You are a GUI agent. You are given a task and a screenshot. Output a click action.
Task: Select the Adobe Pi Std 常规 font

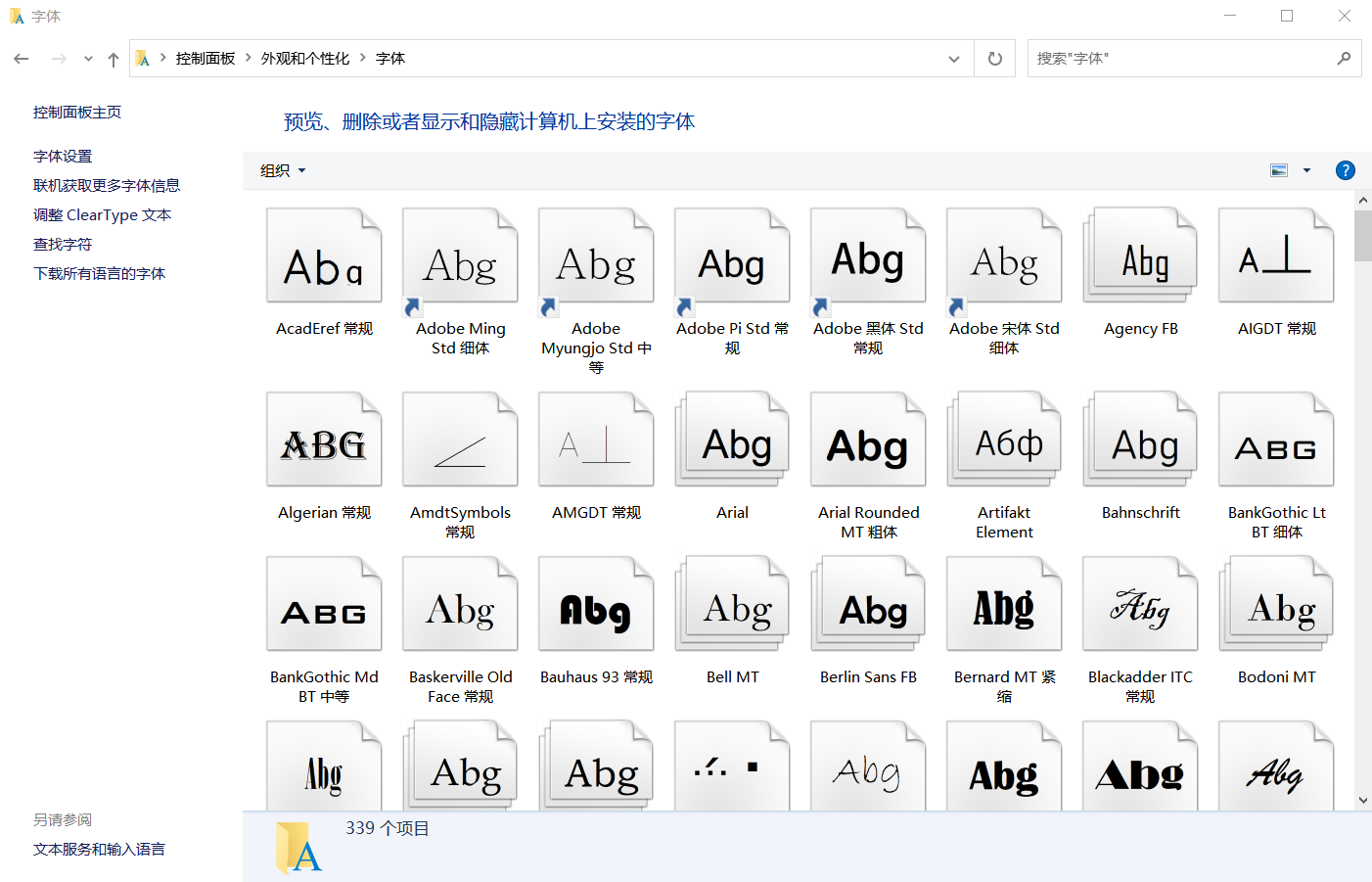tap(732, 282)
